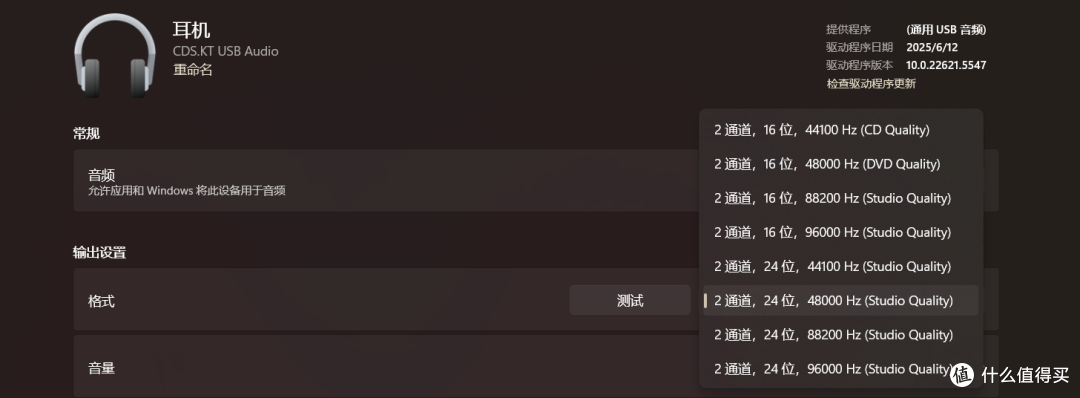
Task: Click the headphones device icon
Action: click(x=114, y=56)
